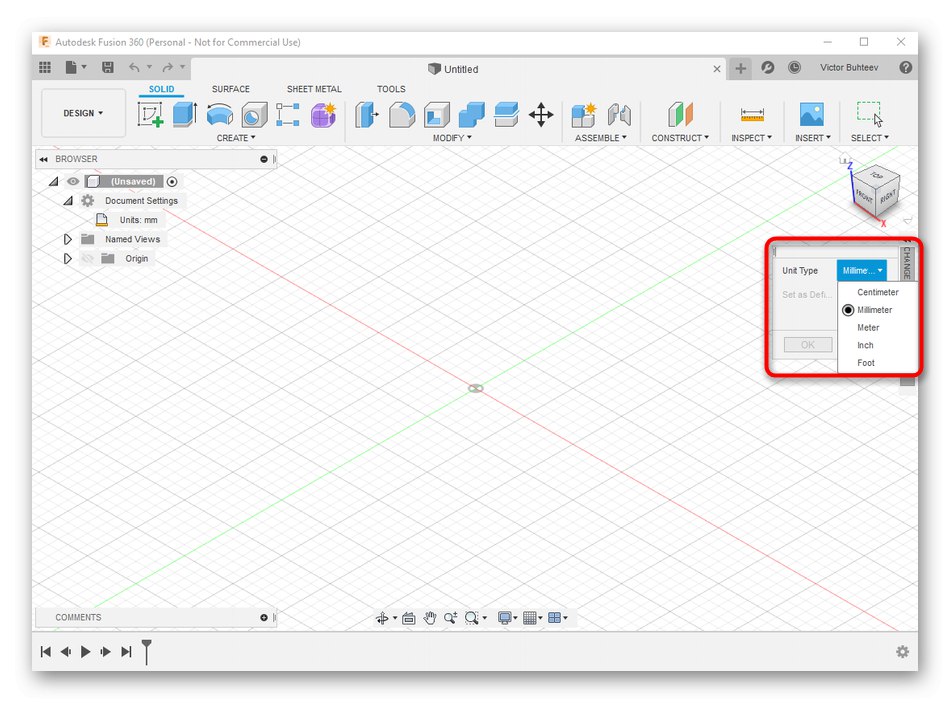The height and width of the screenshot is (703, 950).
Task: Expand the Origin folder
Action: (68, 259)
